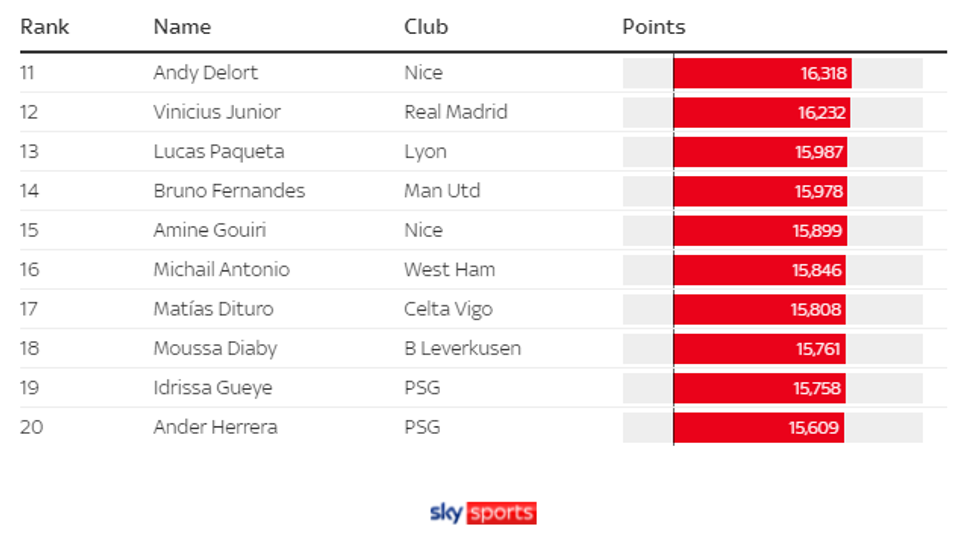This screenshot has height=545, width=980.
Task: Click the 15,987 points bar
Action: (760, 152)
